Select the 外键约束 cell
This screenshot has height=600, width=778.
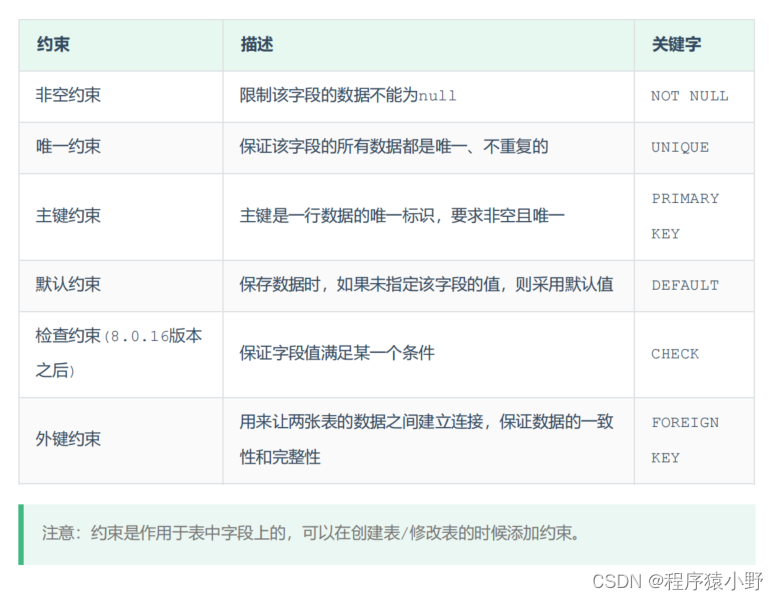pos(68,439)
